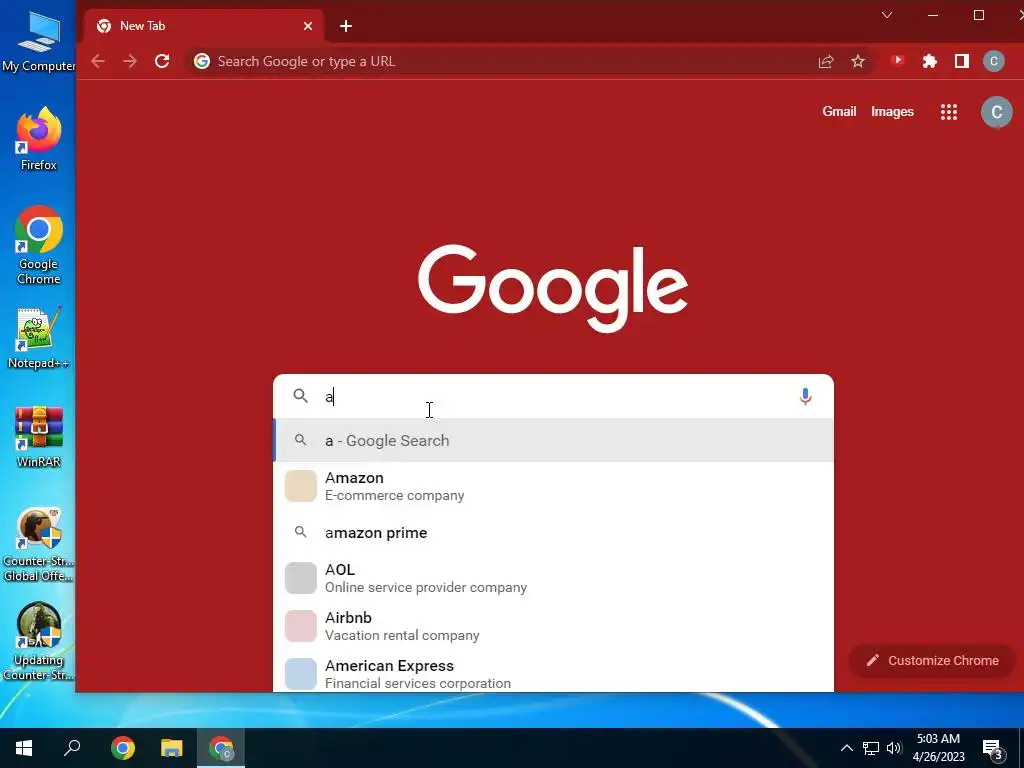Select the Firefox desktop shortcut
Viewport: 1024px width, 768px height.
[39, 138]
